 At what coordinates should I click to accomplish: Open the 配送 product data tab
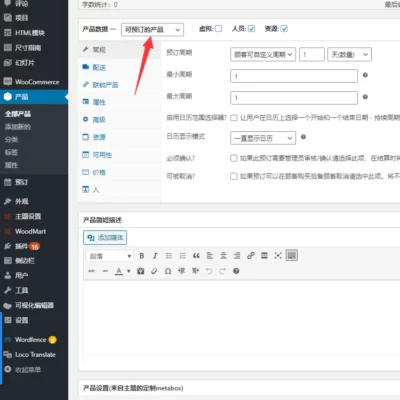119,67
